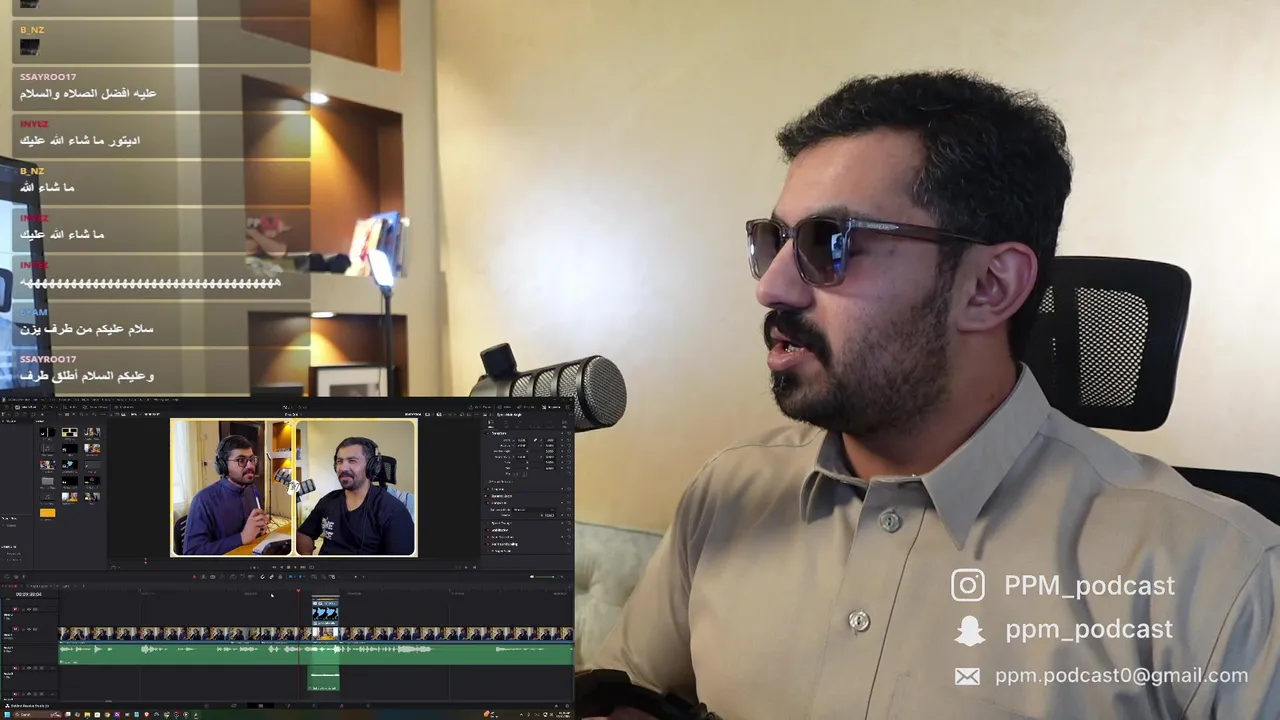Add a marker with the Marker icon

point(300,577)
